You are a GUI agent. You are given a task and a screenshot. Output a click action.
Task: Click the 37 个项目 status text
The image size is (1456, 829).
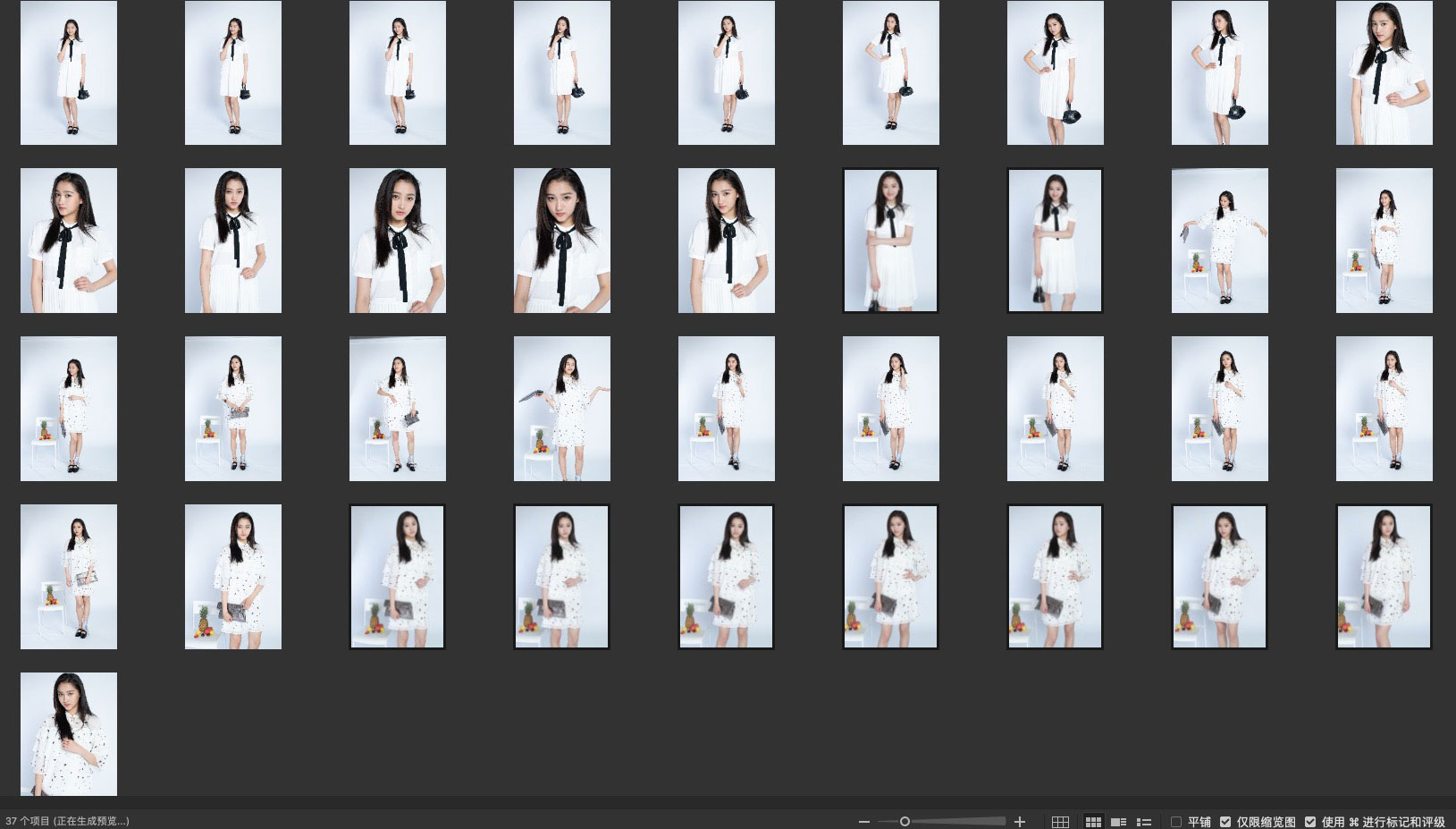click(x=68, y=821)
